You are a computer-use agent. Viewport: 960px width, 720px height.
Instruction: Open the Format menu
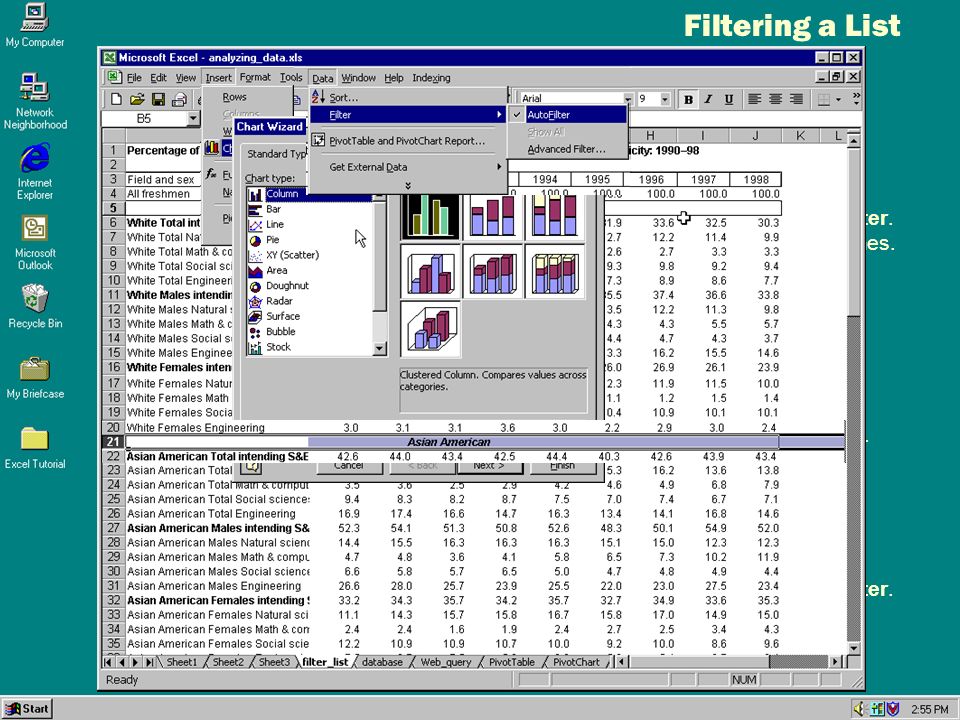coord(255,77)
